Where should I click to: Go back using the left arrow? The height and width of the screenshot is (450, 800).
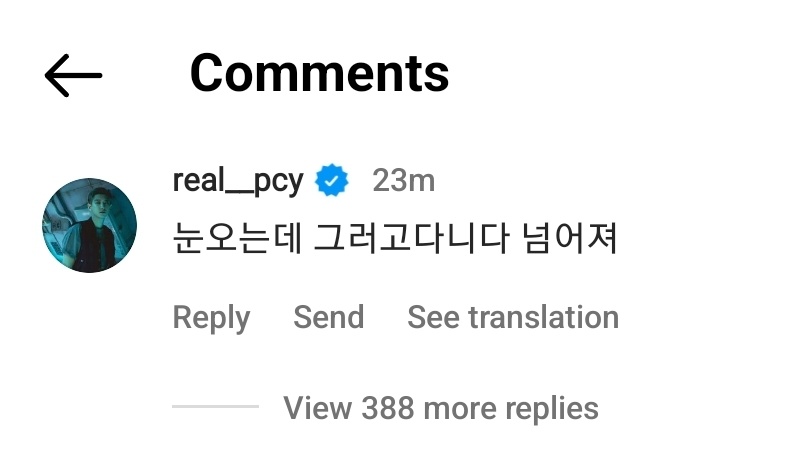tap(73, 76)
